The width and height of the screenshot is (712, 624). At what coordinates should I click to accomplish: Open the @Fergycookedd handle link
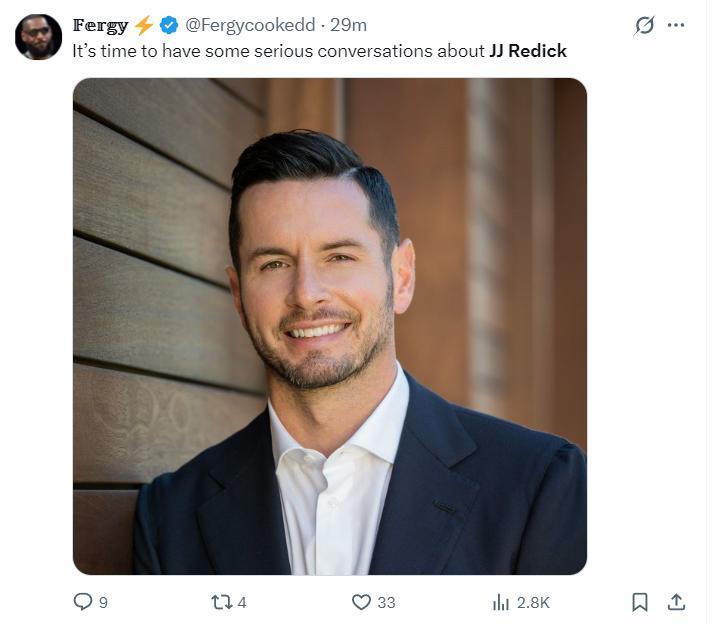250,25
